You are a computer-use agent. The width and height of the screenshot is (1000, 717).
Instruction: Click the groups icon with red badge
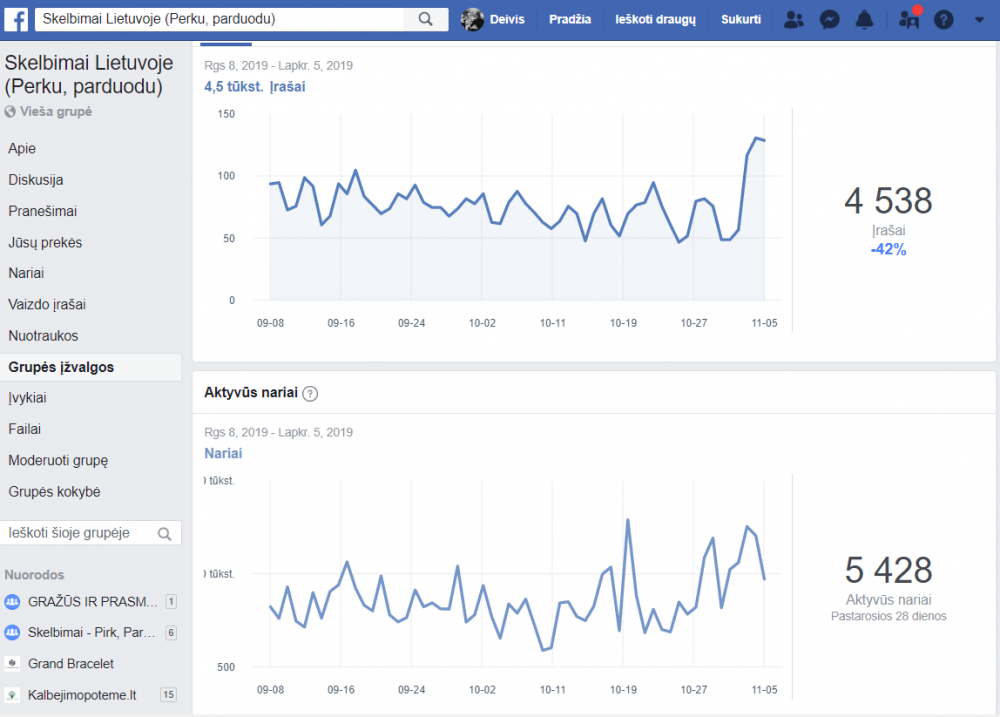pos(909,18)
